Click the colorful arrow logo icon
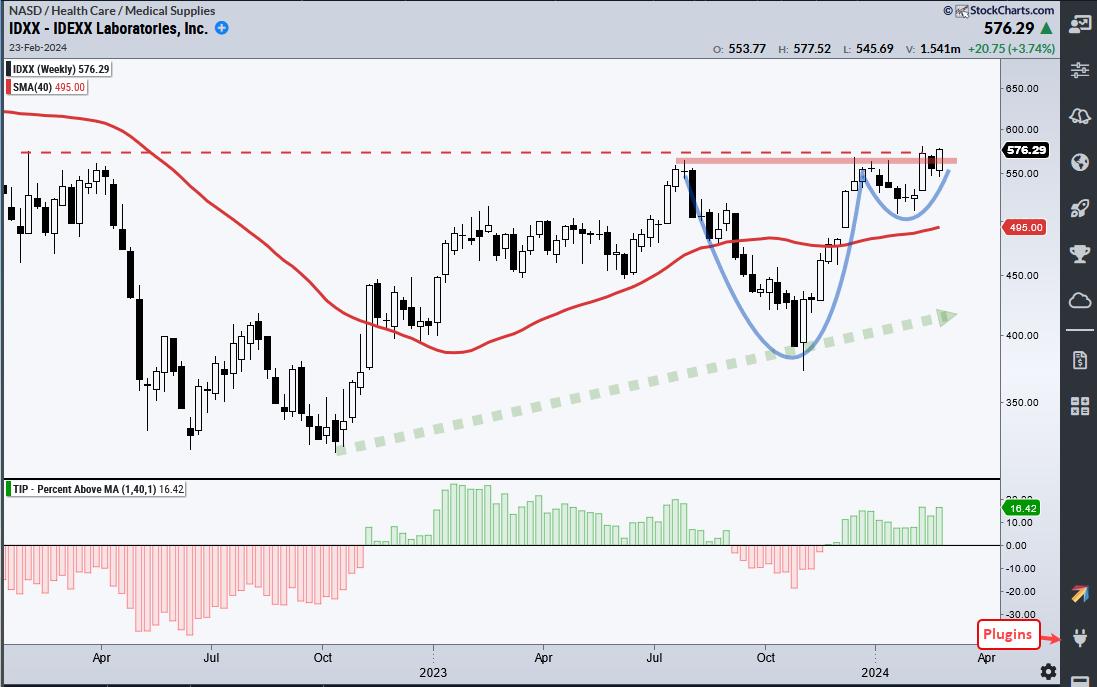The height and width of the screenshot is (687, 1097). tap(1079, 594)
